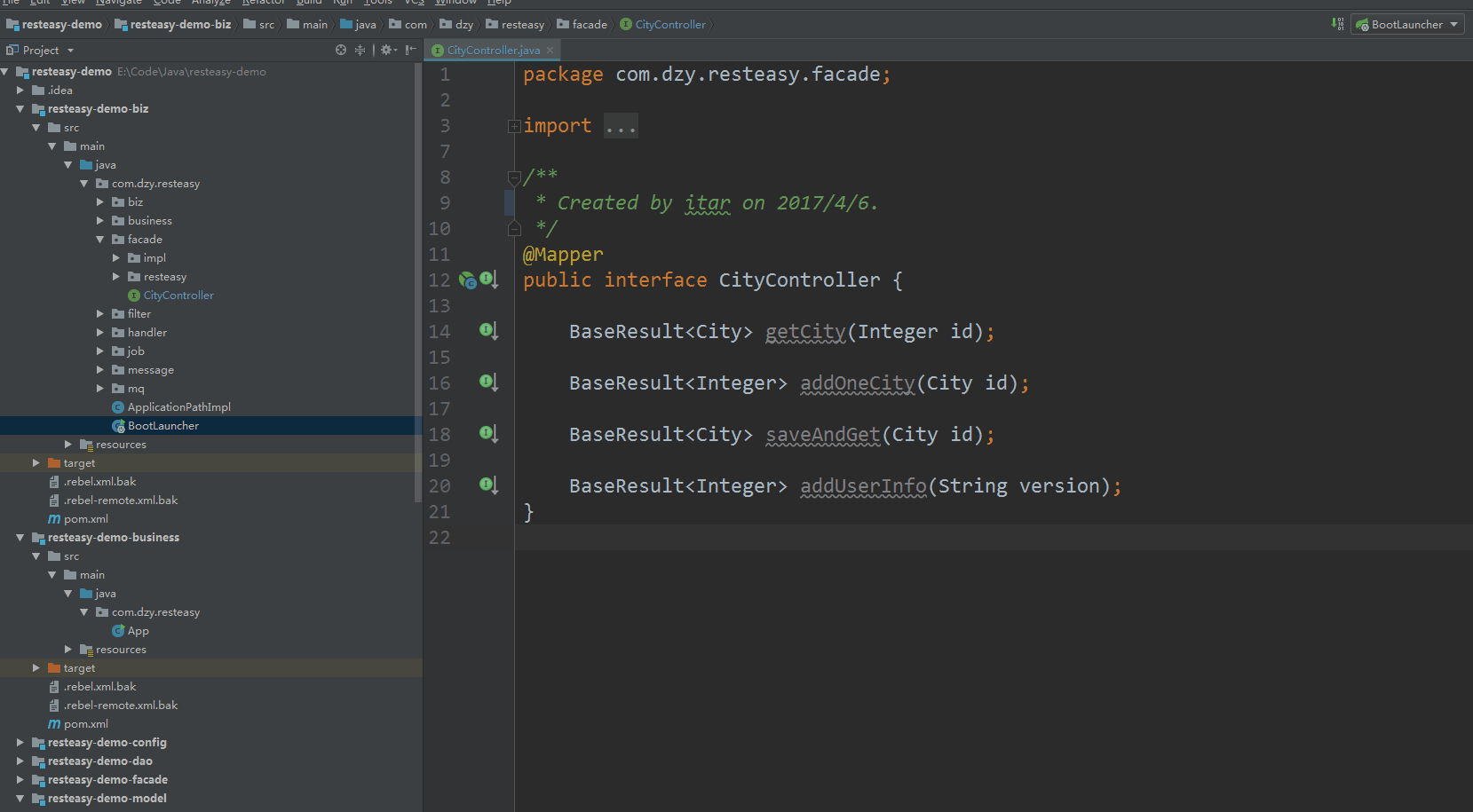Click the implemented-interface gutter icon on line 12

(x=488, y=280)
